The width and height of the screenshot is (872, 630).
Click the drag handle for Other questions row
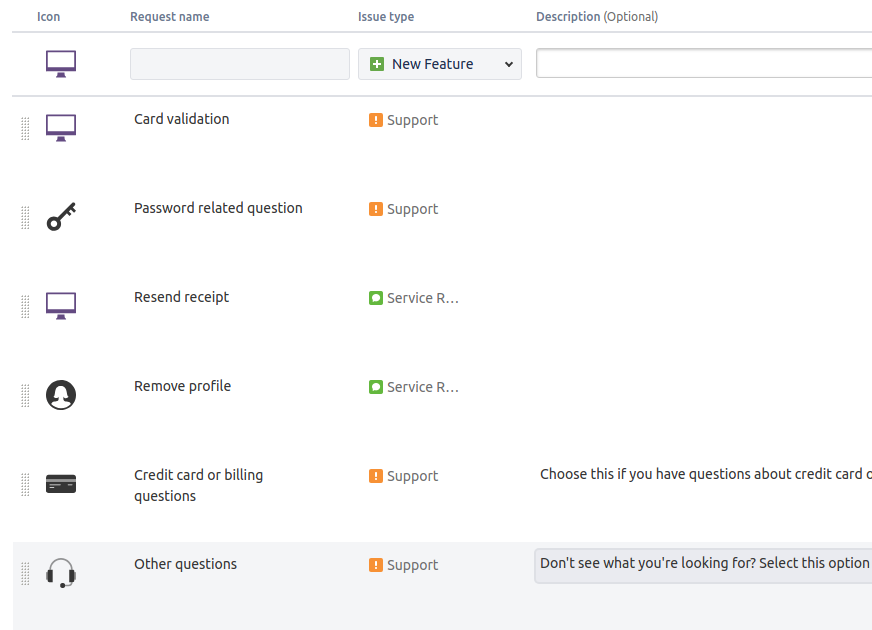(x=25, y=573)
